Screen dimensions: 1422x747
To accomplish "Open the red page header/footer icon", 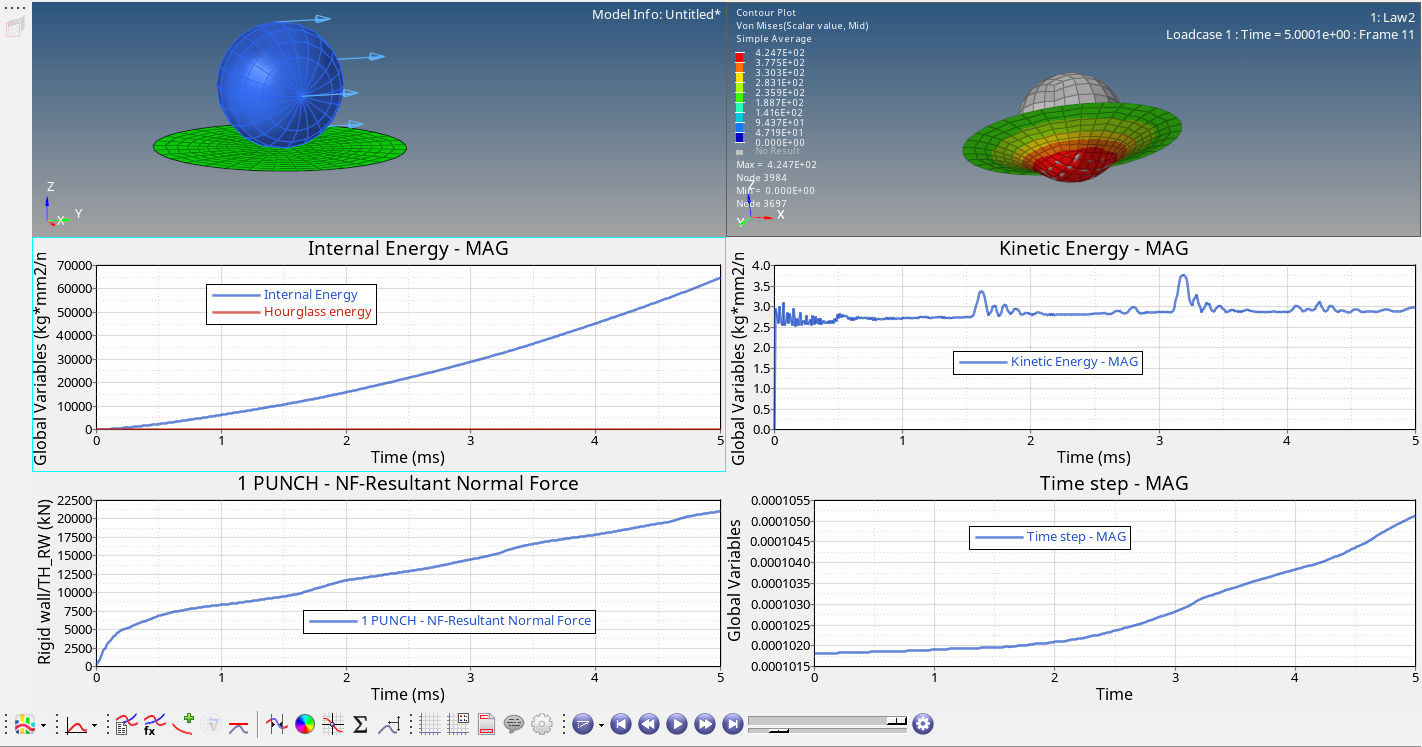I will pyautogui.click(x=487, y=724).
